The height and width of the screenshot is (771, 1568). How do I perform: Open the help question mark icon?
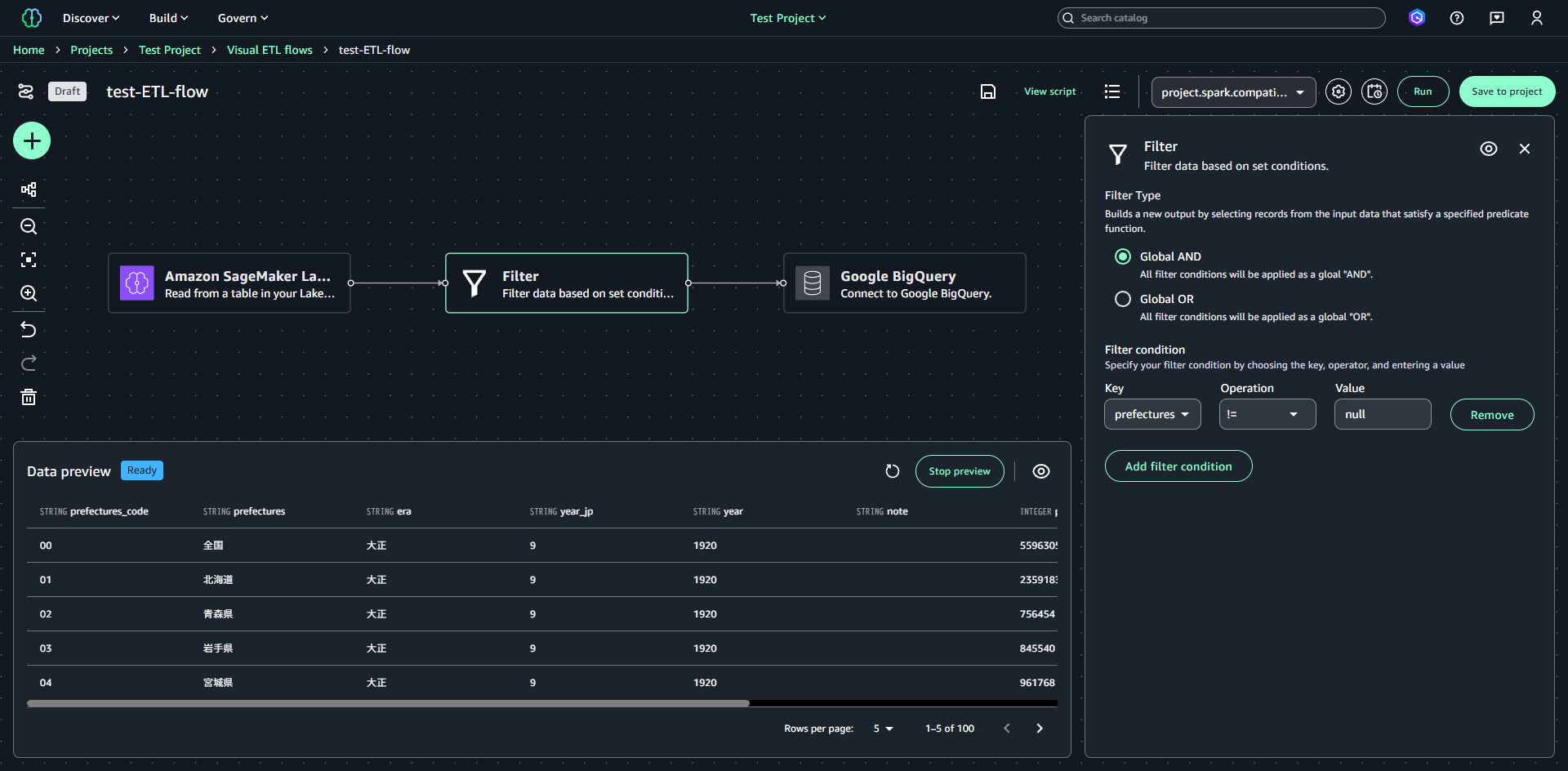point(1457,18)
